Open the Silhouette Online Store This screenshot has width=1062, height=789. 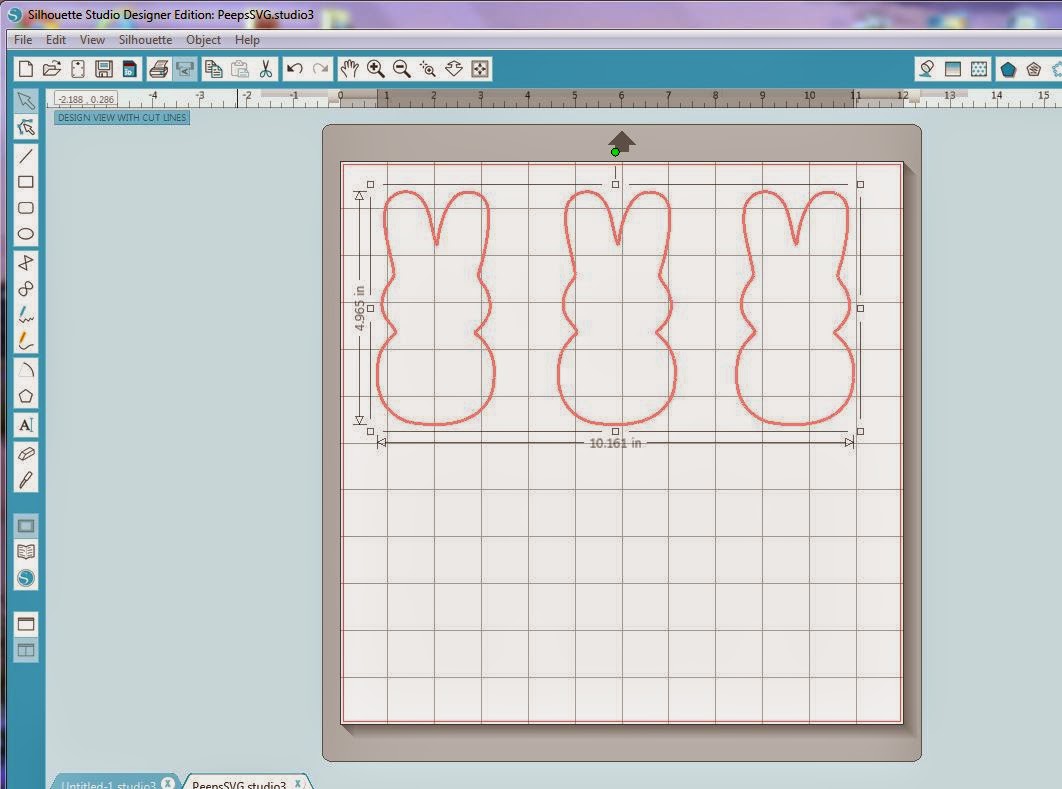point(26,577)
